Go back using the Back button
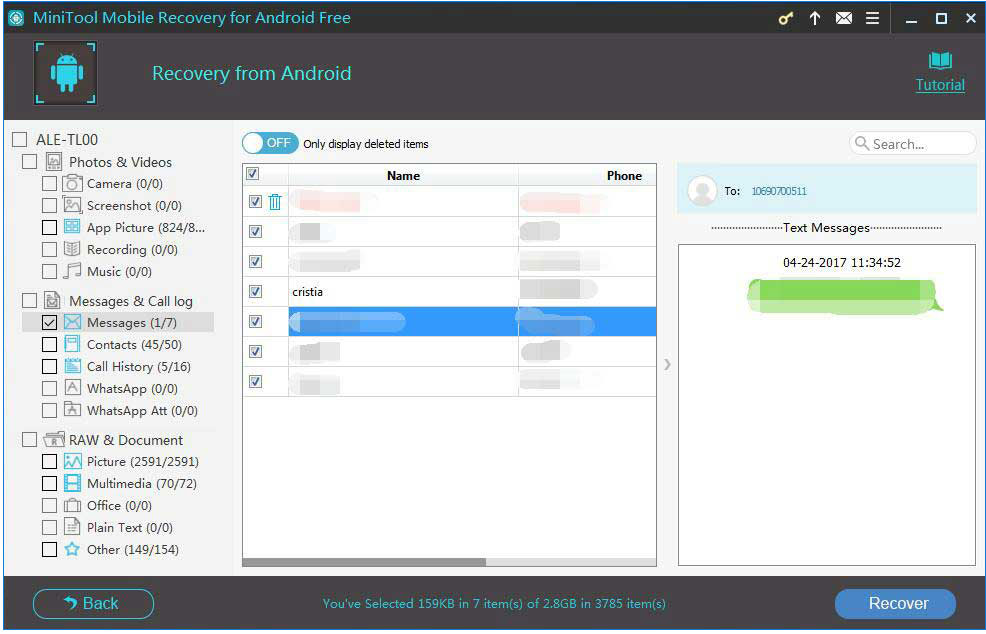The height and width of the screenshot is (634, 986). [93, 603]
